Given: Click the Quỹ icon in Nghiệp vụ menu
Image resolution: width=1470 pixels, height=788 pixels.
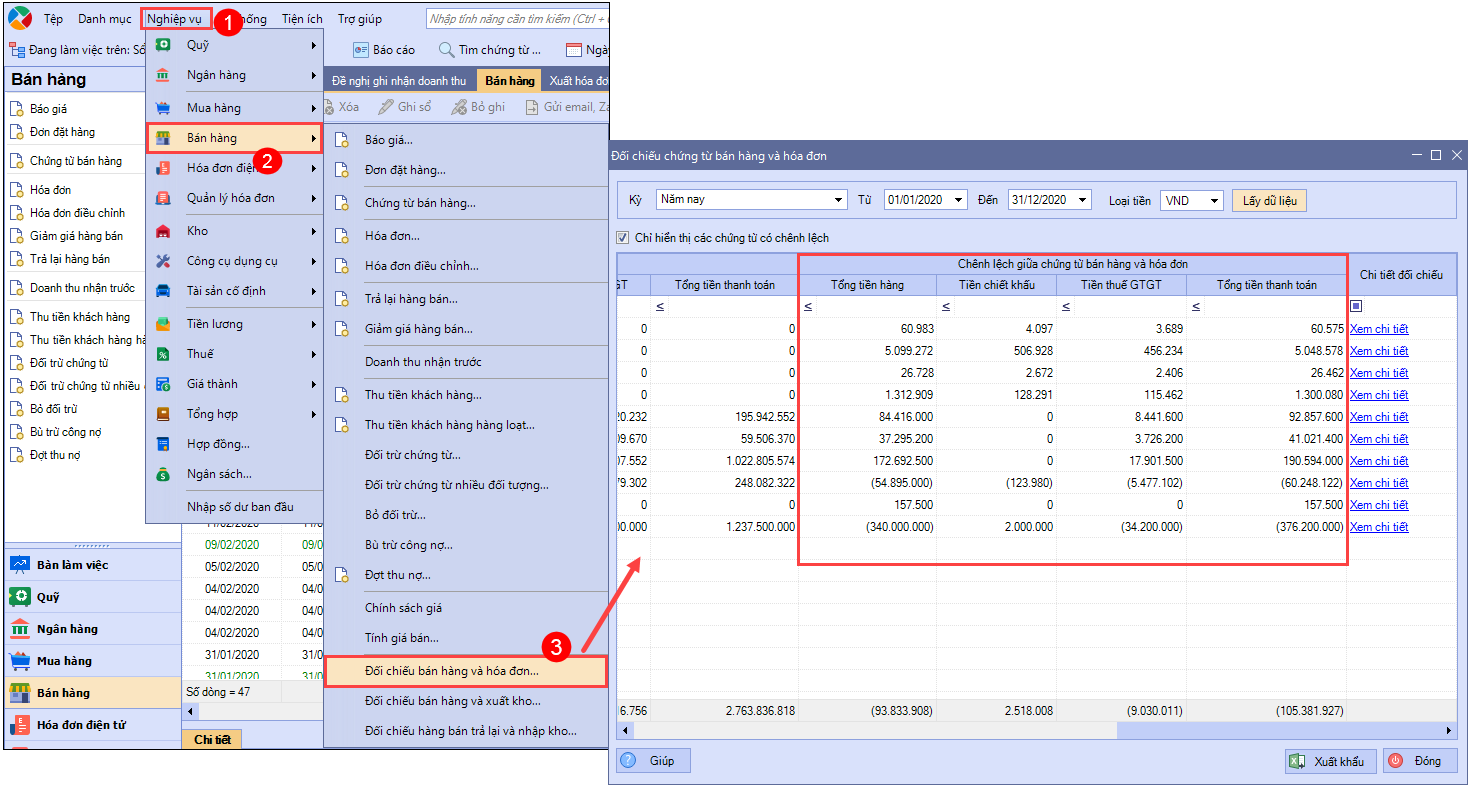Looking at the screenshot, I should [164, 45].
